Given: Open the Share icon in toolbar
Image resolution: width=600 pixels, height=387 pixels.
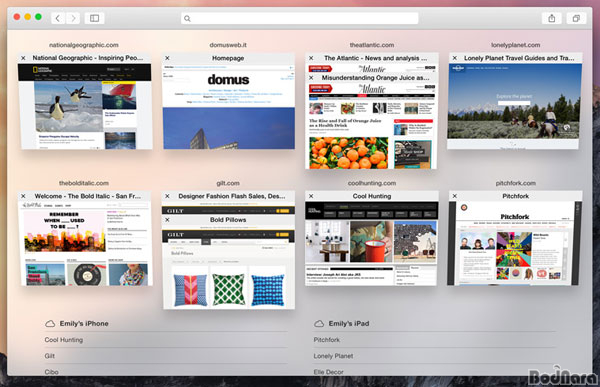Looking at the screenshot, I should tap(551, 18).
